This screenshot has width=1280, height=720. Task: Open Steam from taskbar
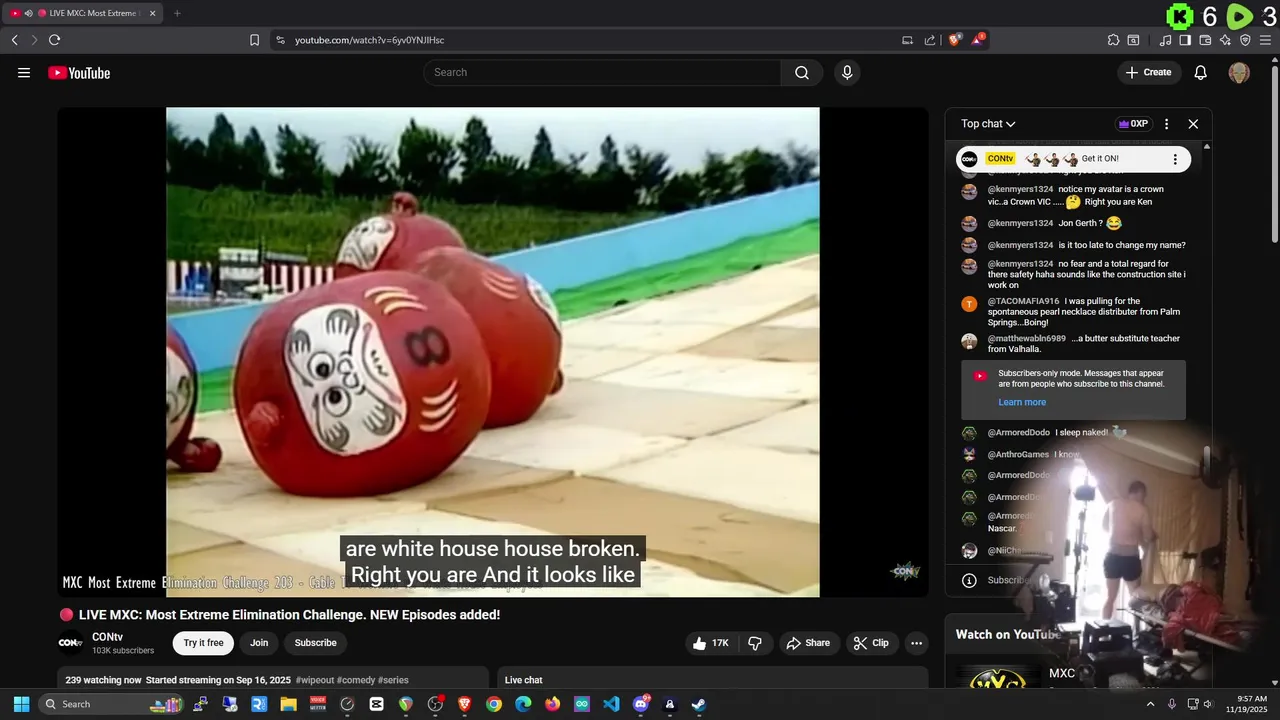(699, 704)
